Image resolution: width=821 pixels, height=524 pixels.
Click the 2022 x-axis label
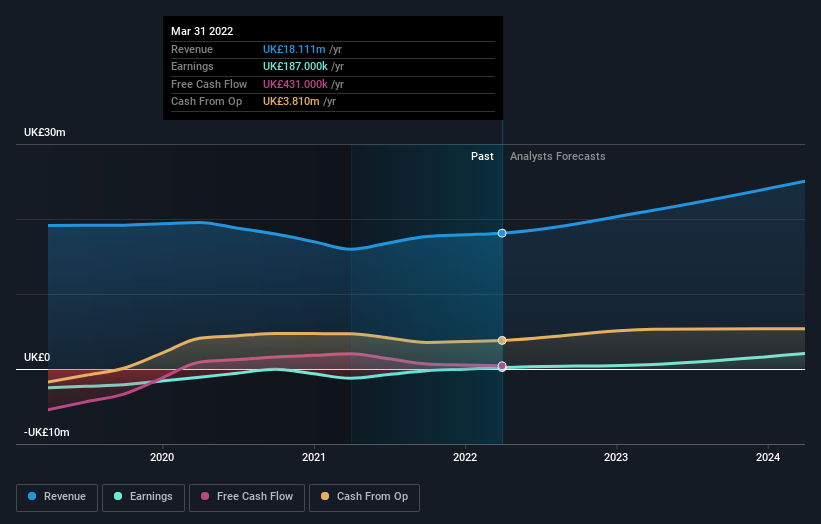[x=465, y=457]
